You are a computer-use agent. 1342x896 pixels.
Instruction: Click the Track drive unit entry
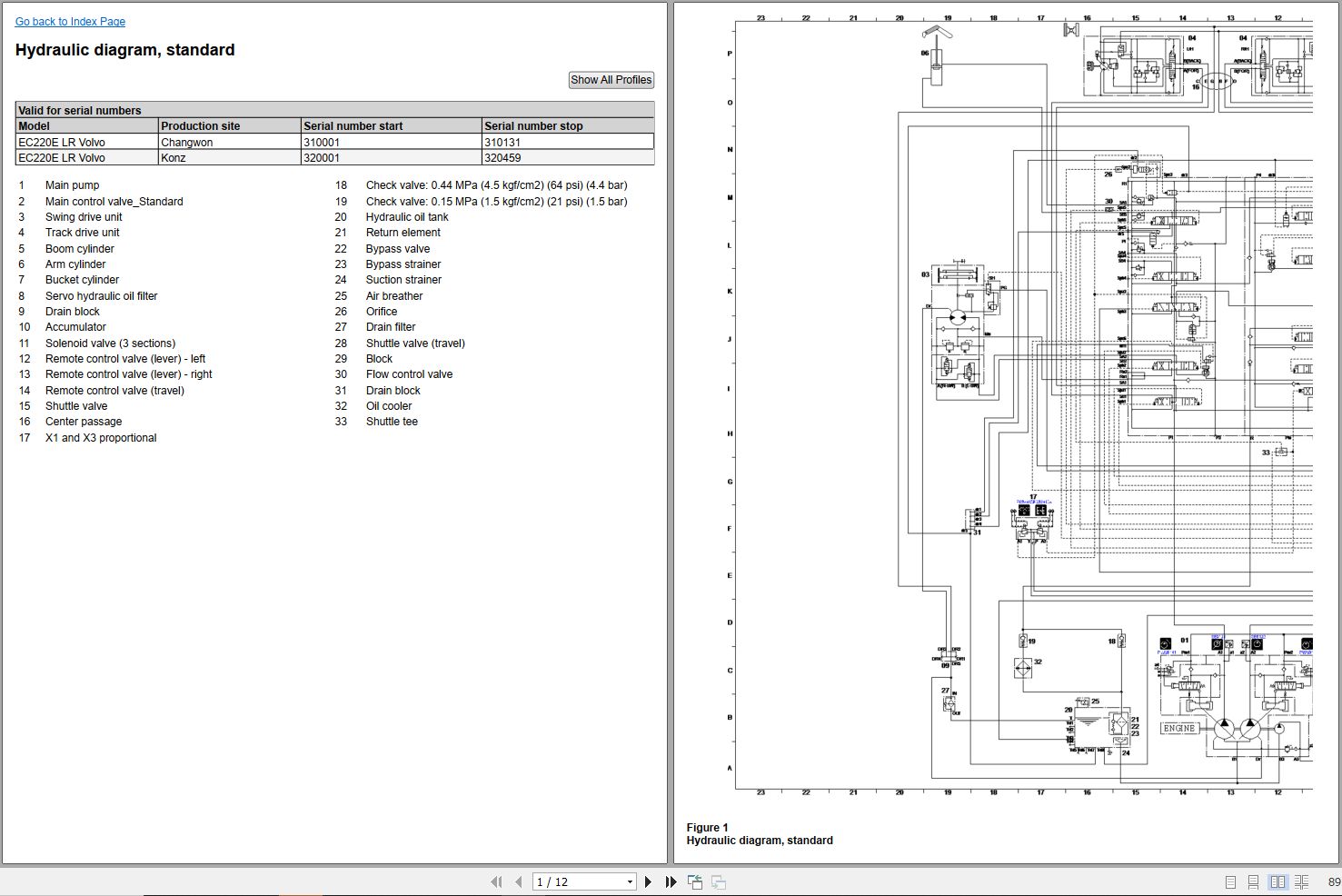[83, 233]
